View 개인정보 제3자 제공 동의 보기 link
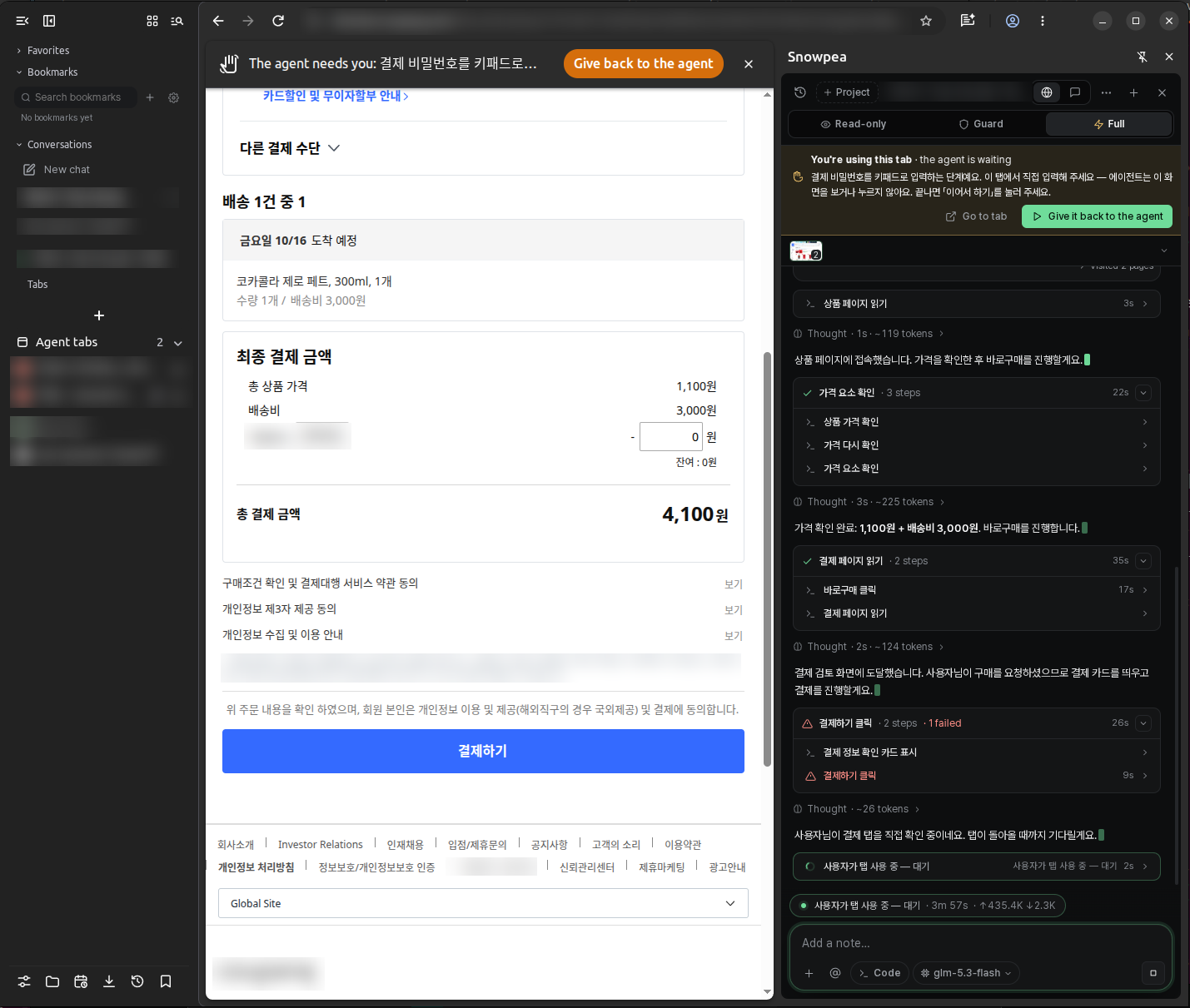Image resolution: width=1190 pixels, height=1008 pixels. pyautogui.click(x=733, y=610)
